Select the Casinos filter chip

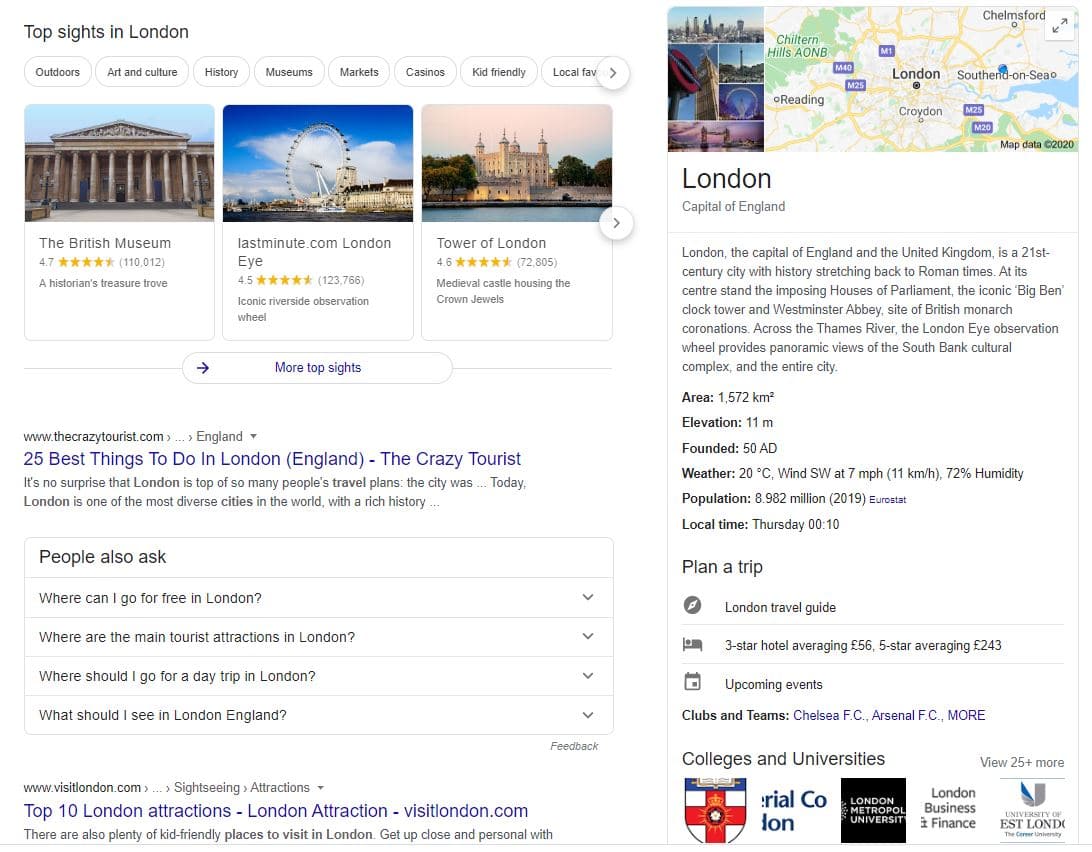(x=426, y=72)
